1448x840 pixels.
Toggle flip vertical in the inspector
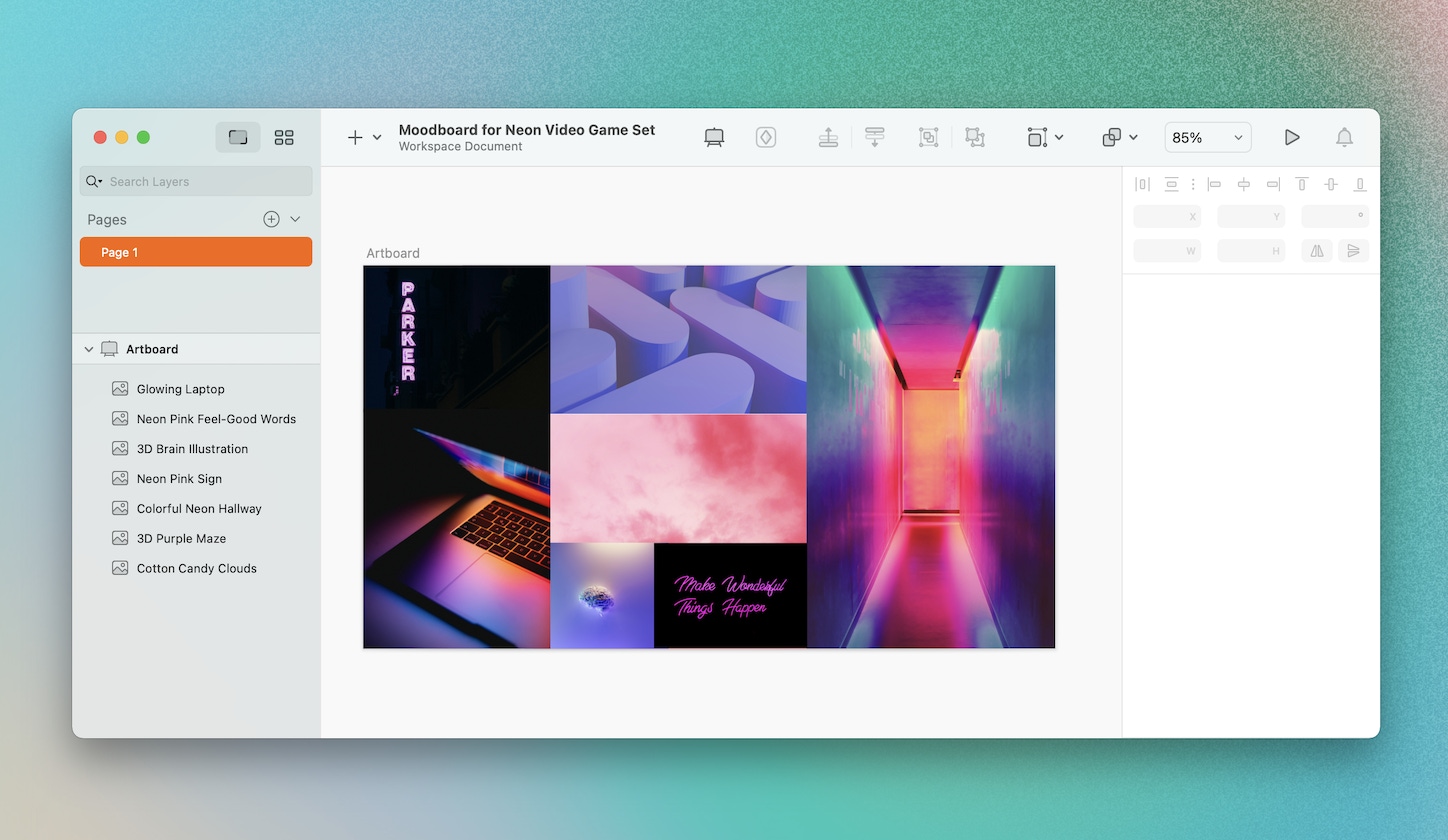coord(1354,251)
